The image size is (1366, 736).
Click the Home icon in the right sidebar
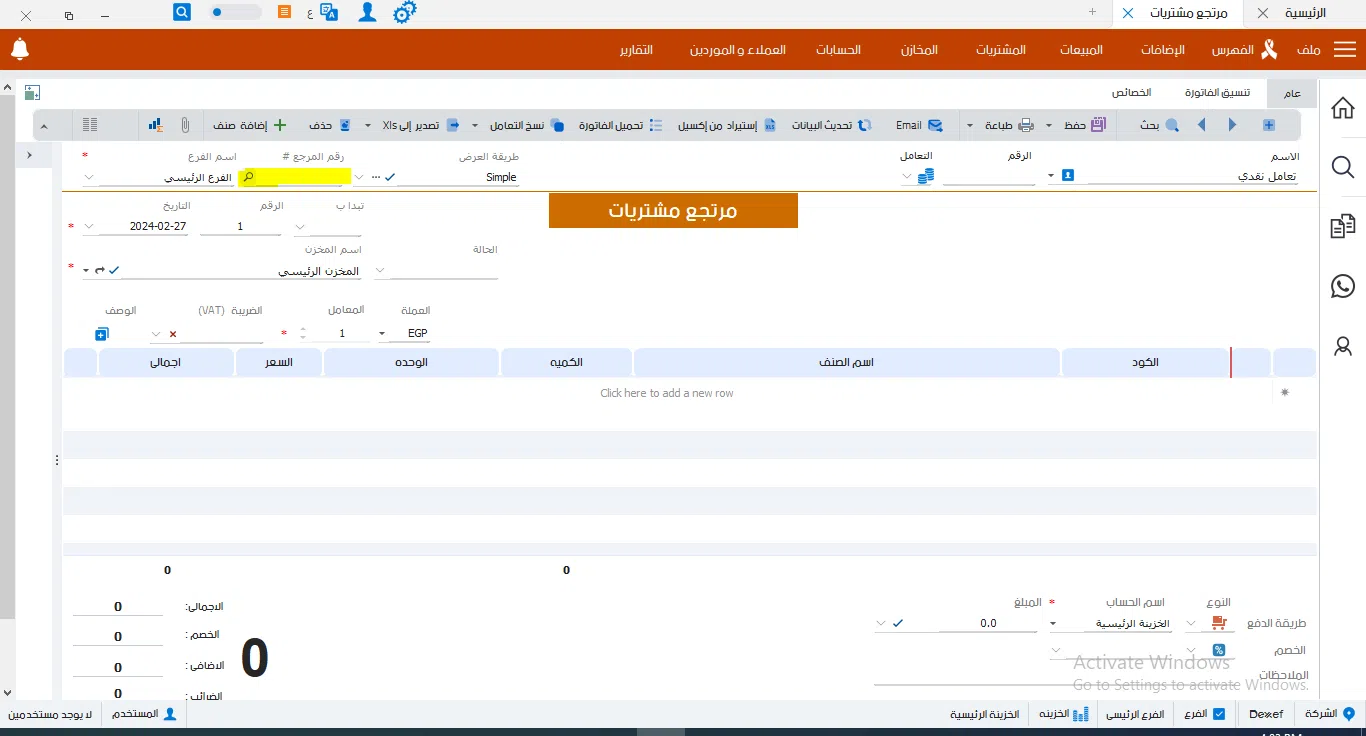[1342, 108]
